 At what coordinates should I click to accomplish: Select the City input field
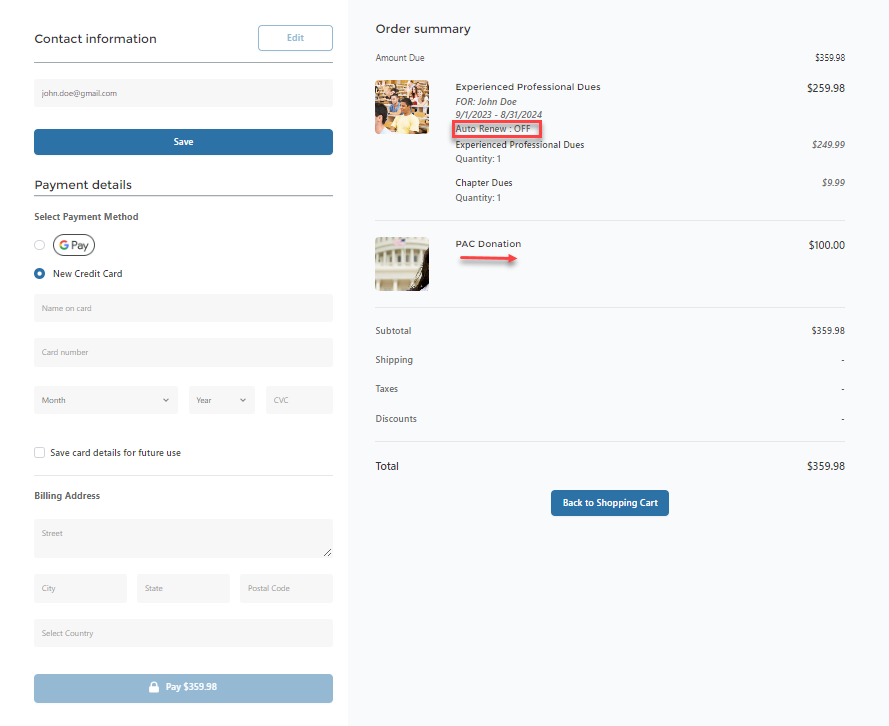coord(80,588)
